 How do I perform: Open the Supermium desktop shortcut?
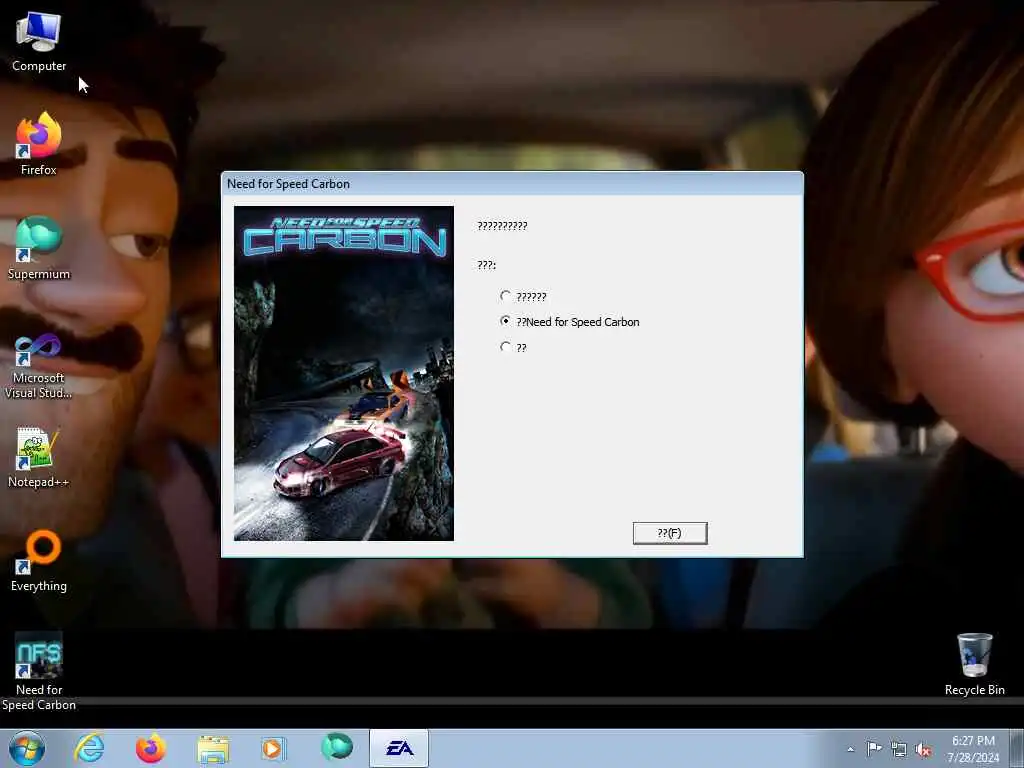[x=39, y=248]
